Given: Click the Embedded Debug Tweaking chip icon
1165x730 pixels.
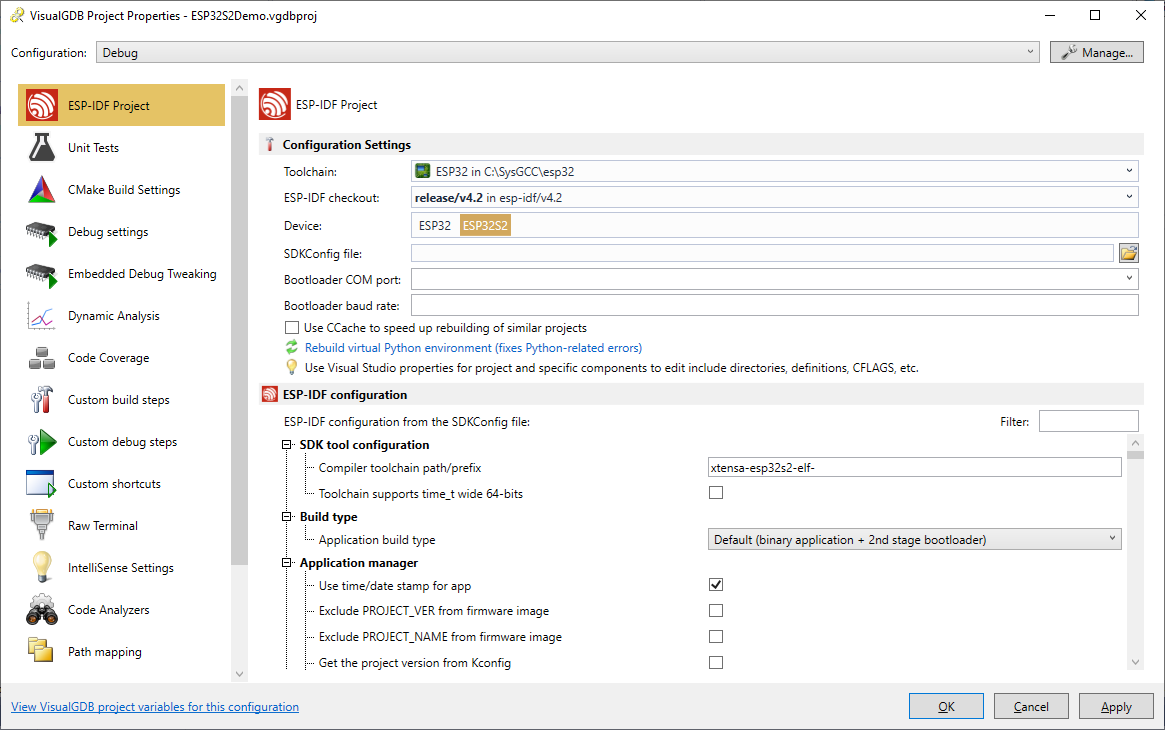Looking at the screenshot, I should [42, 275].
